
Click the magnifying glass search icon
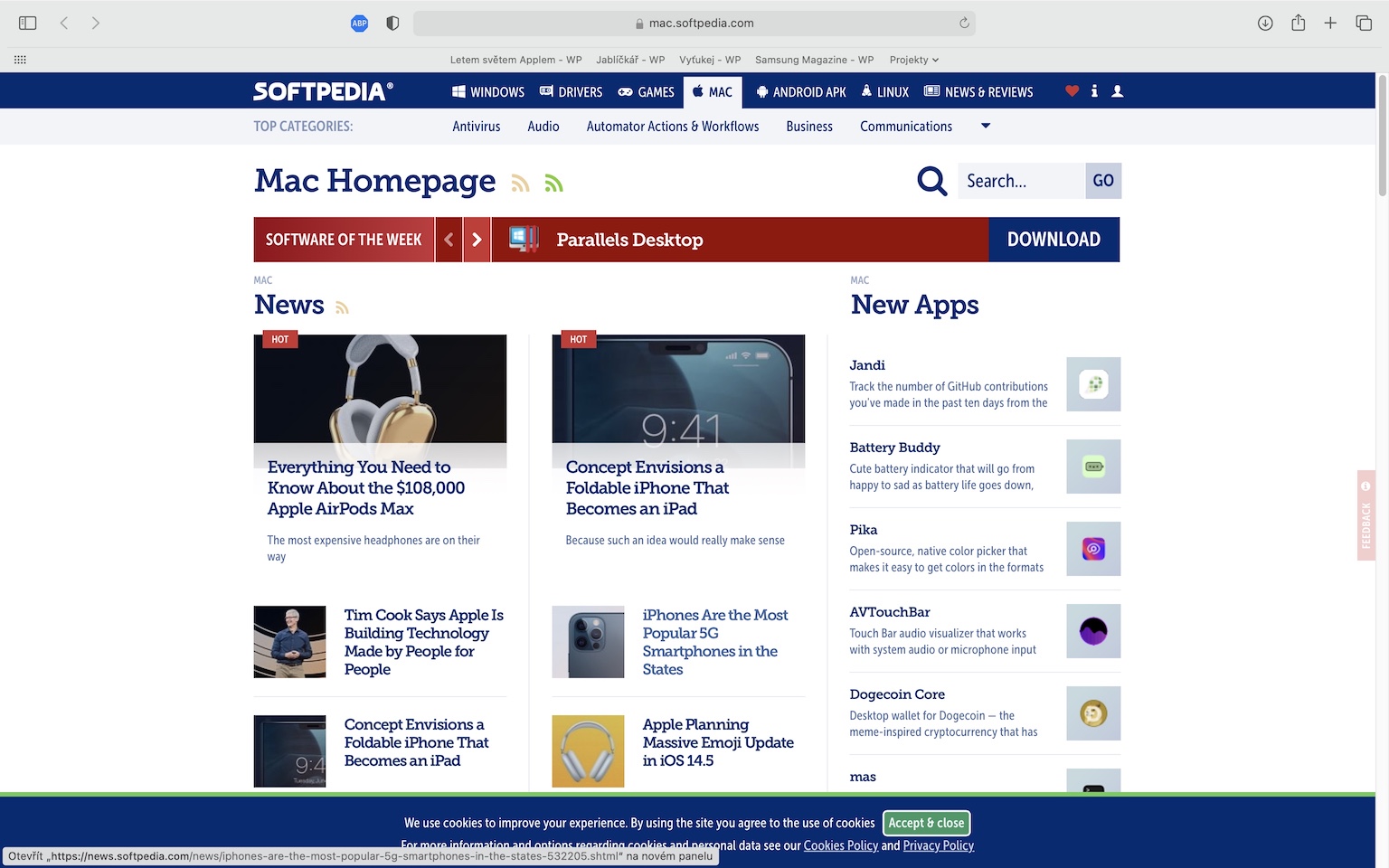tap(931, 181)
